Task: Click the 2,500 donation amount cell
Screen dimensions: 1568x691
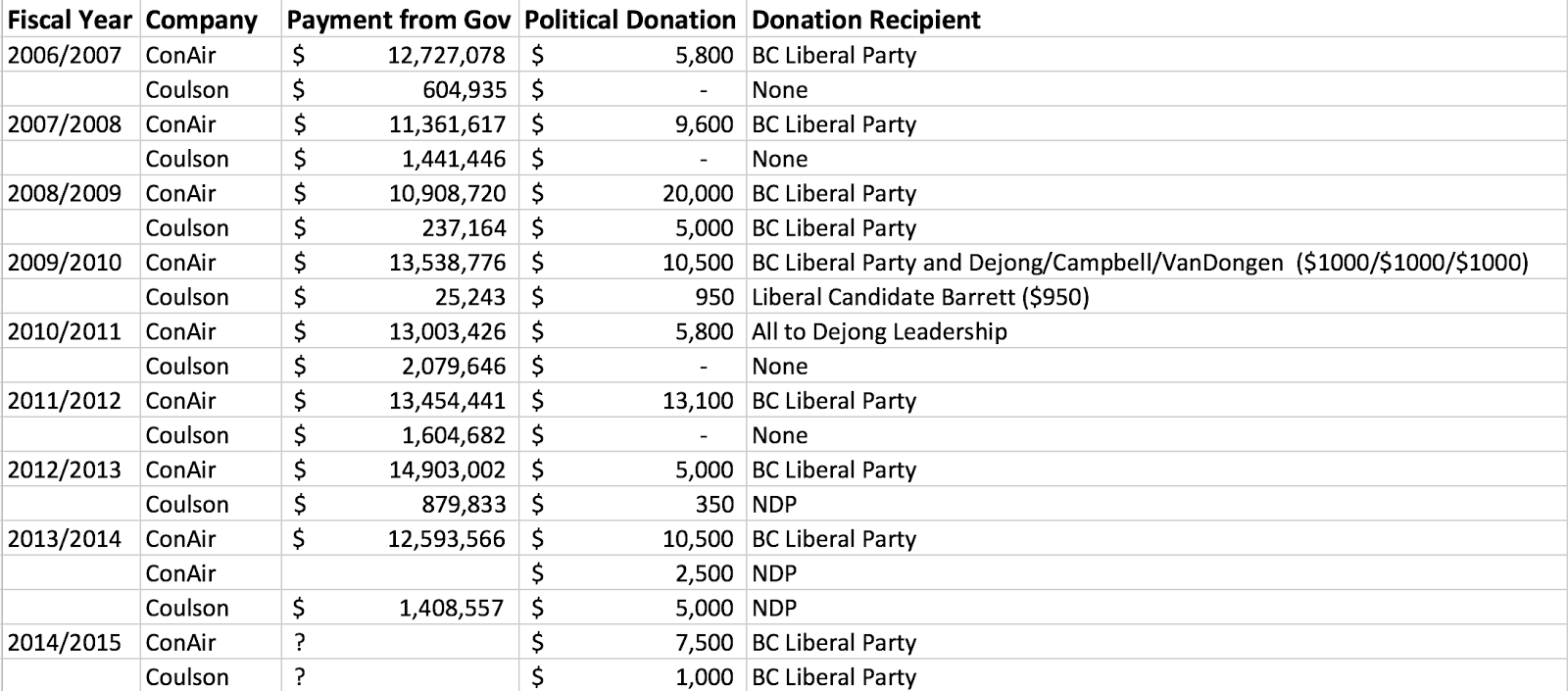Action: (704, 573)
